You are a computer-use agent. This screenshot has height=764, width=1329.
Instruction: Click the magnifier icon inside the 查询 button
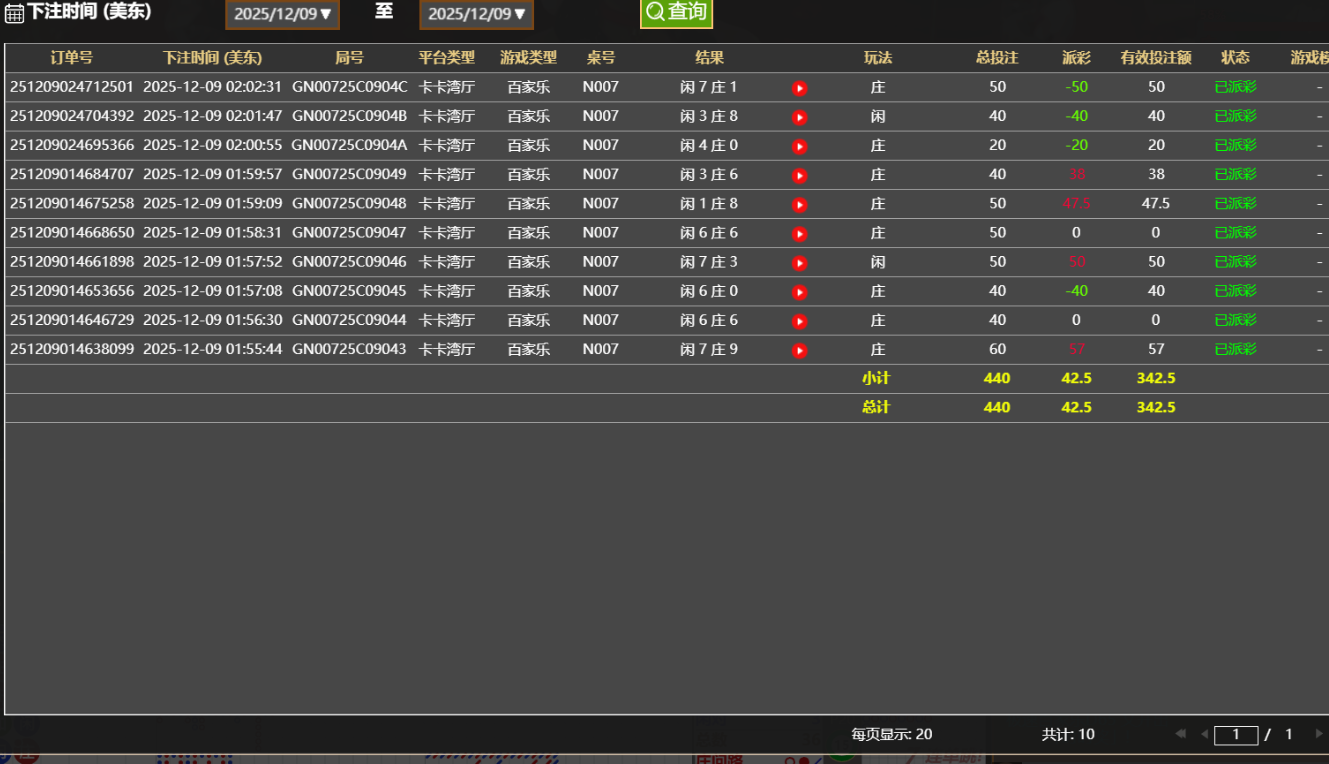[x=654, y=13]
